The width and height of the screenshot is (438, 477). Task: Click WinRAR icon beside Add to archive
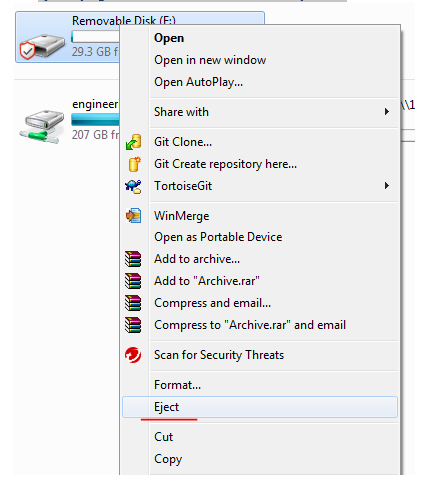tap(133, 259)
